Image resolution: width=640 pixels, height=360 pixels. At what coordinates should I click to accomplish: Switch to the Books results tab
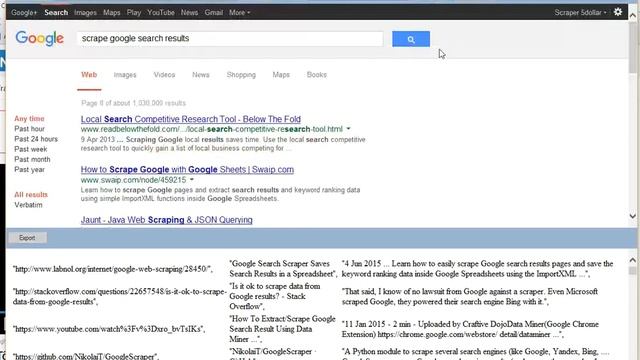click(317, 75)
